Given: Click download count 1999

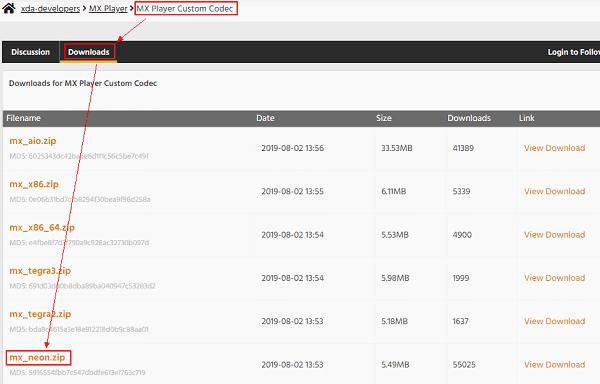Looking at the screenshot, I should coord(461,278).
